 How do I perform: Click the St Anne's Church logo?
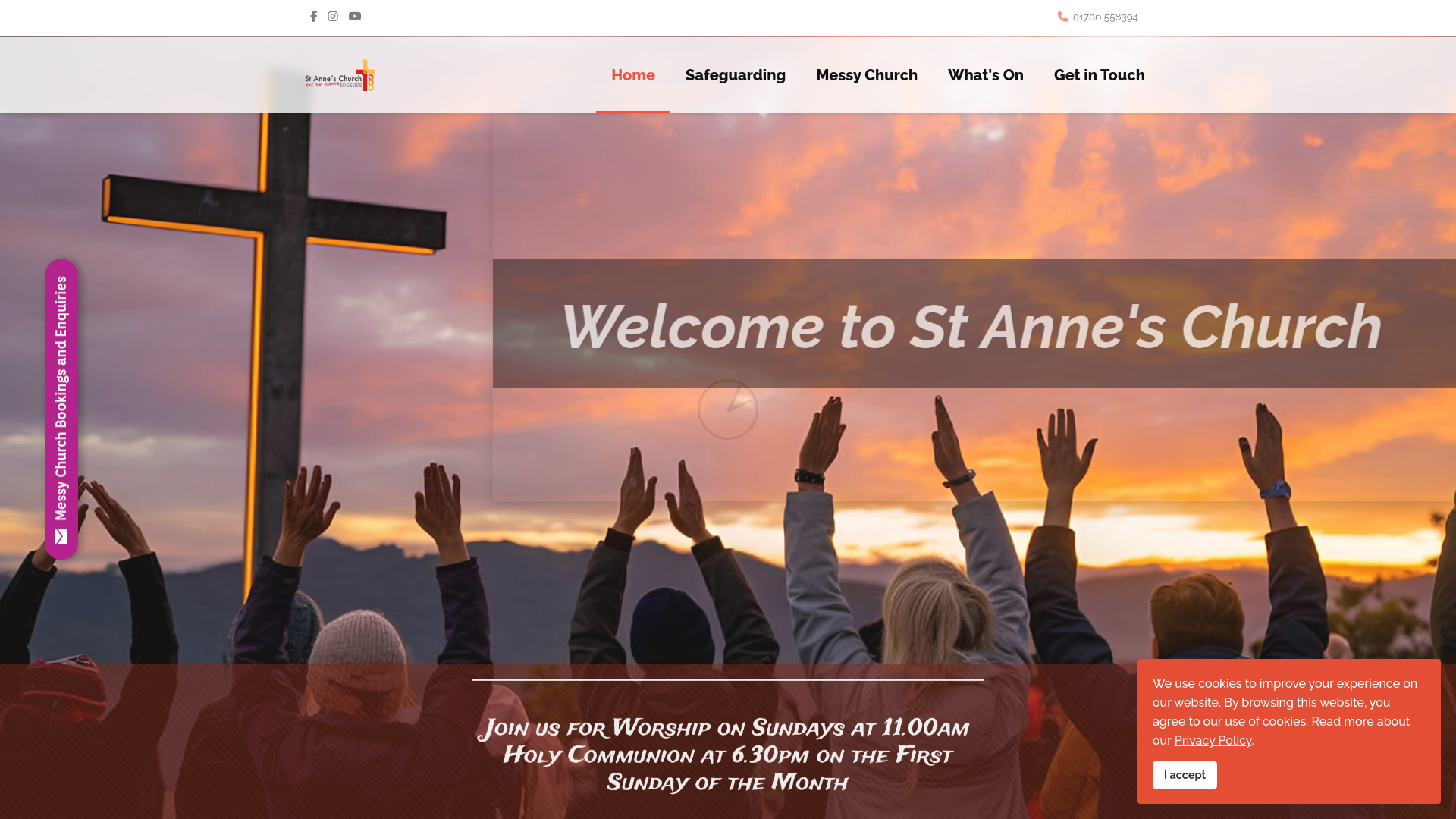(340, 75)
